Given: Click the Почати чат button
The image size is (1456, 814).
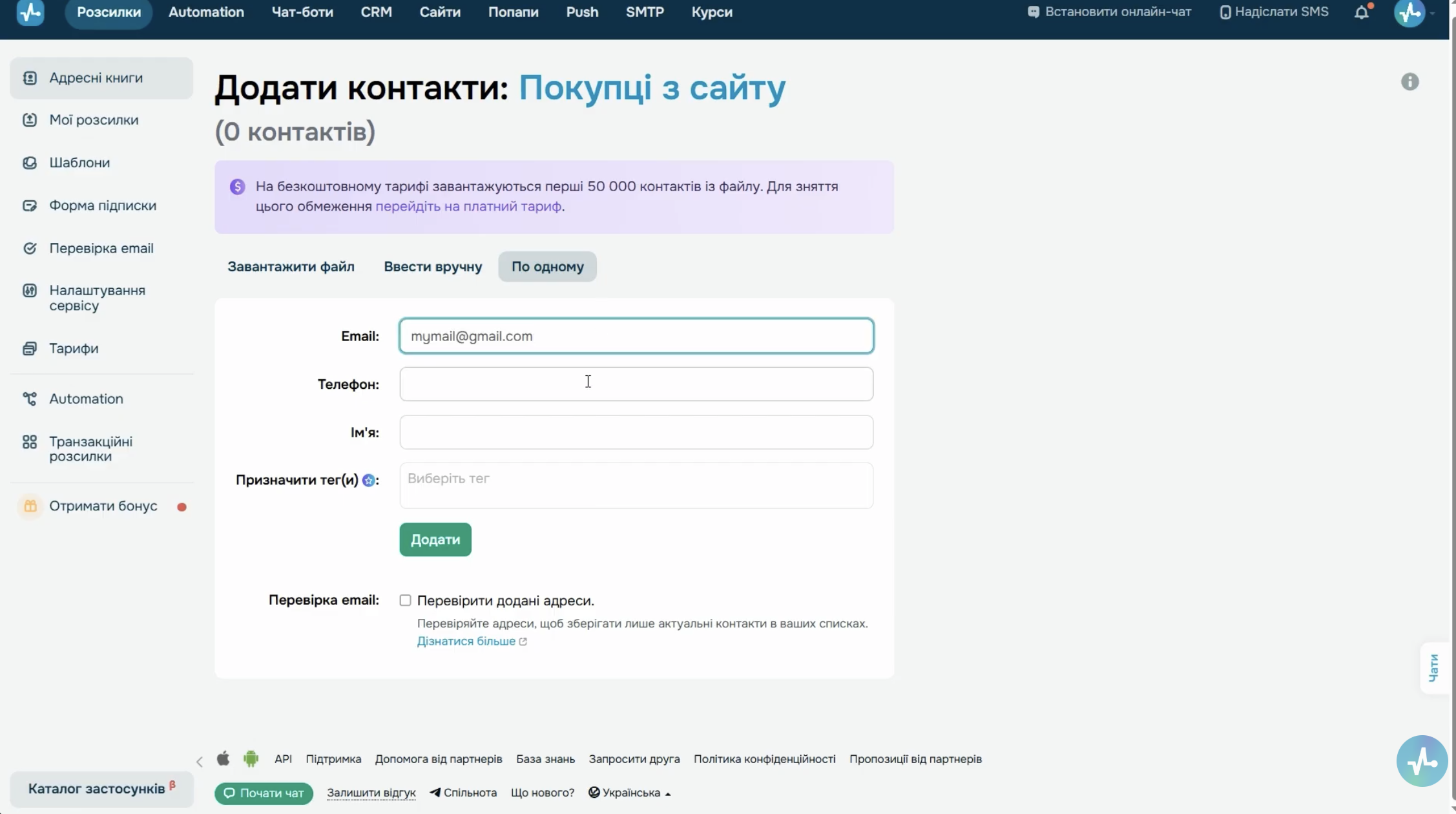Looking at the screenshot, I should coord(264,793).
